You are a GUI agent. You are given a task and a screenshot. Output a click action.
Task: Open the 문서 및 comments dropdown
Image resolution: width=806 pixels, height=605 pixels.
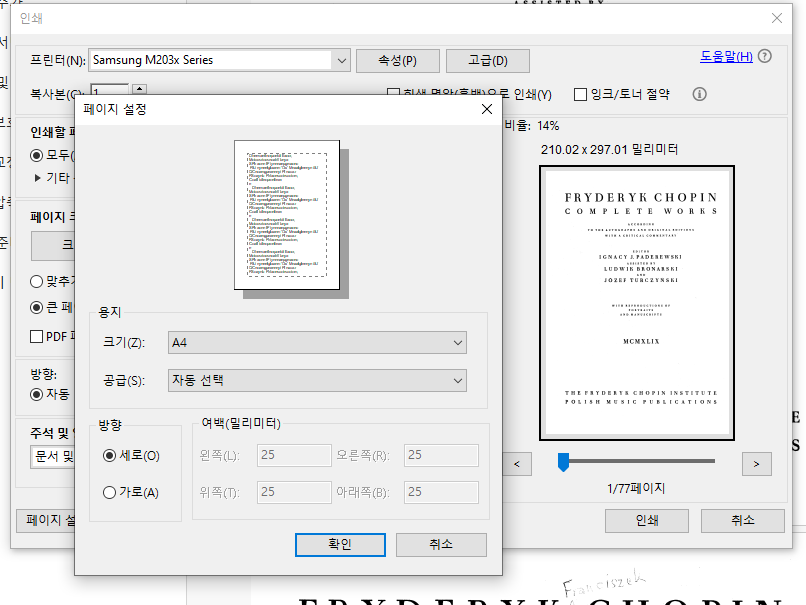(52, 456)
